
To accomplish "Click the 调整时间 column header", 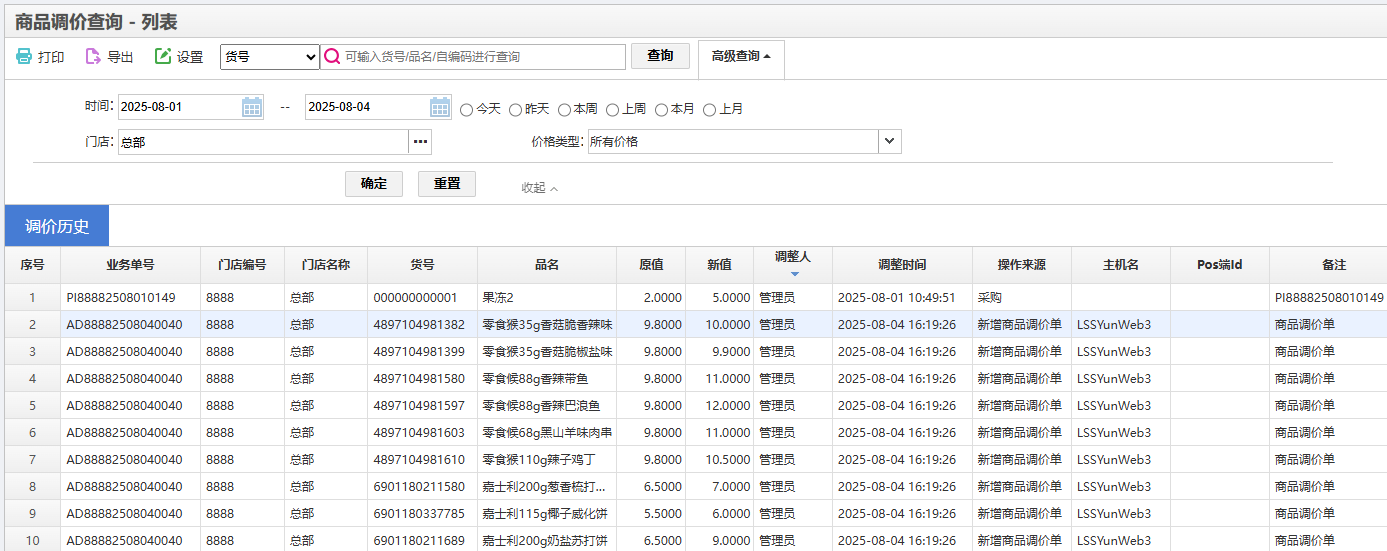I will pyautogui.click(x=903, y=265).
